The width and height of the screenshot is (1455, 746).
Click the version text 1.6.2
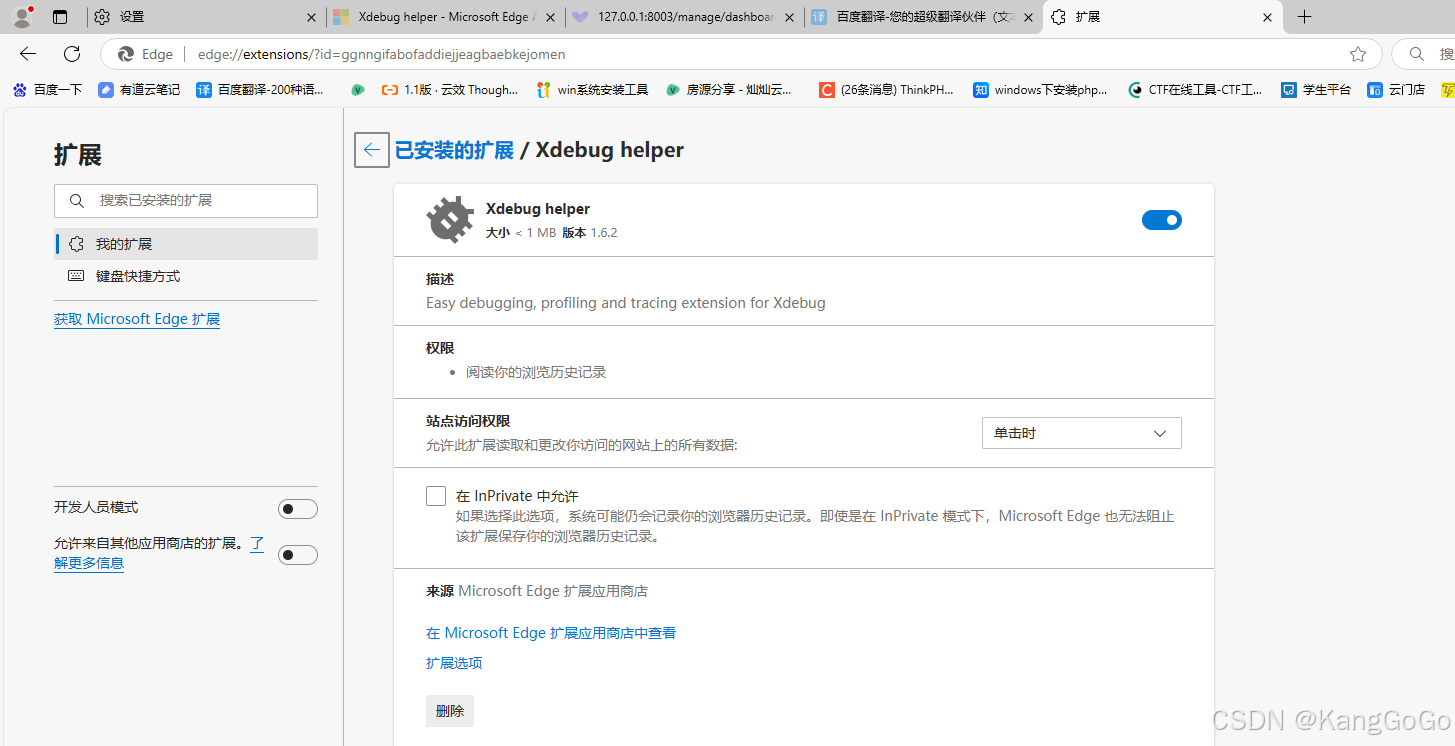[604, 232]
